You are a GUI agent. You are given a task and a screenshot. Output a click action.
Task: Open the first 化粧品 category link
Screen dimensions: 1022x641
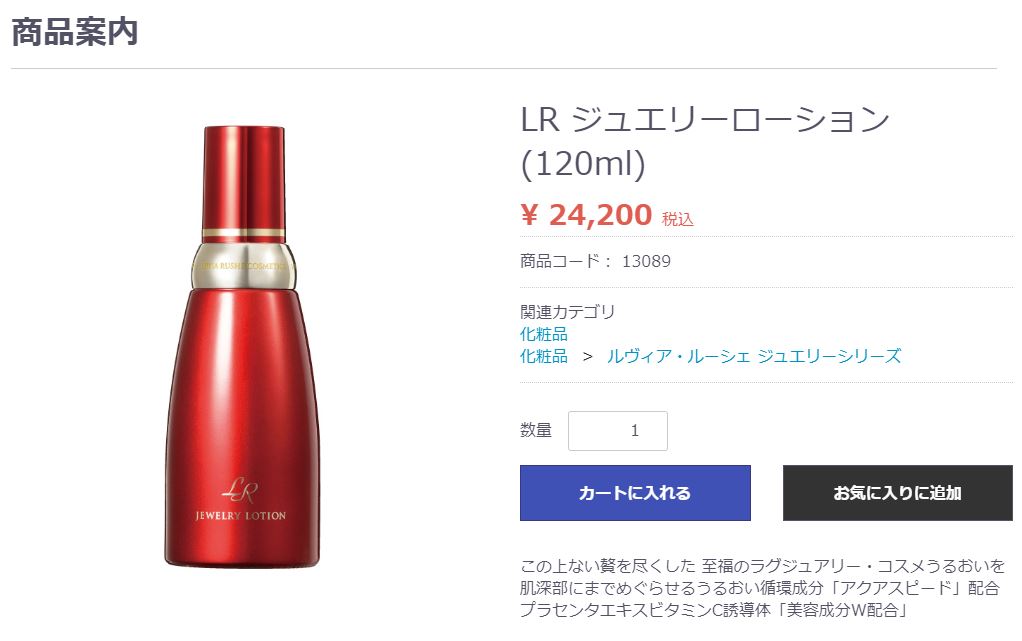pyautogui.click(x=544, y=334)
